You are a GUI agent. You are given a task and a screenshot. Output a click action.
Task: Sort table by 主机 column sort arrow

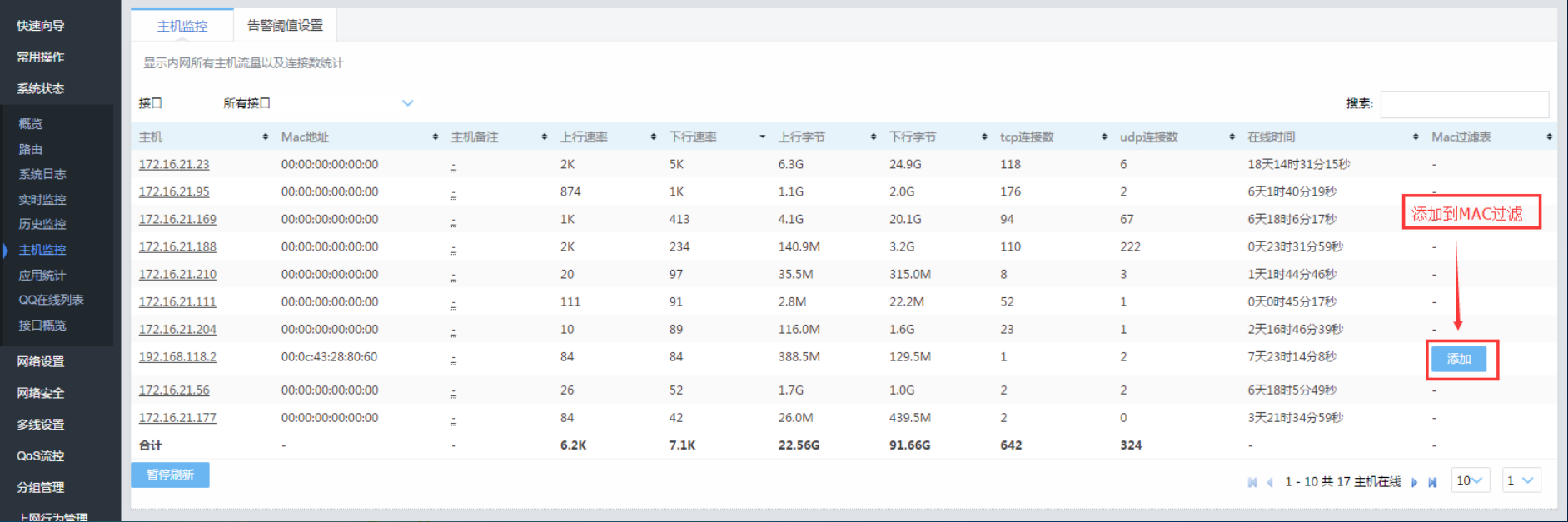tap(265, 137)
